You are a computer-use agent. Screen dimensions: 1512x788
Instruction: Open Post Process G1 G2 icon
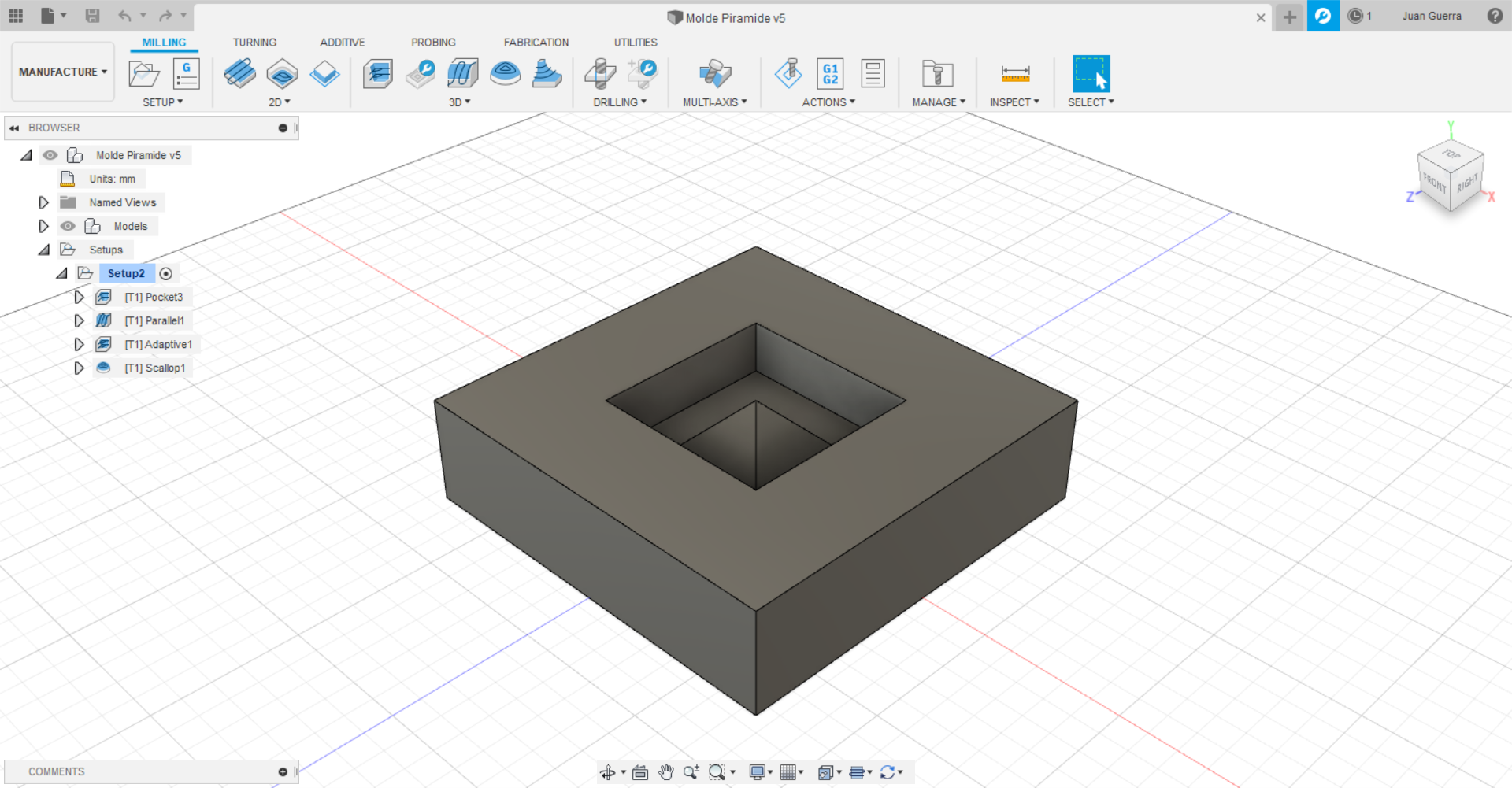click(830, 74)
